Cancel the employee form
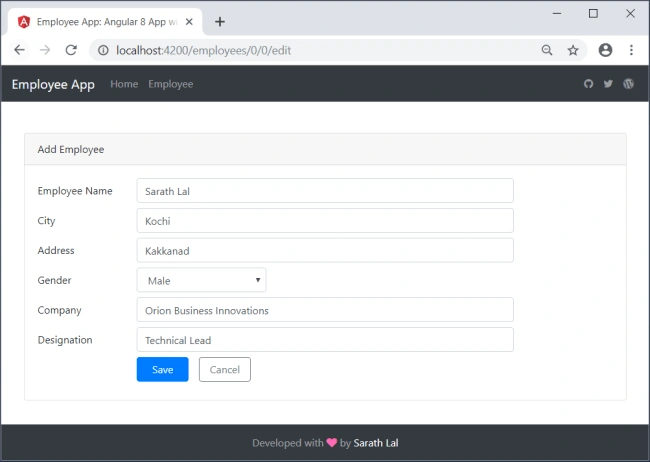The height and width of the screenshot is (462, 650). point(225,370)
